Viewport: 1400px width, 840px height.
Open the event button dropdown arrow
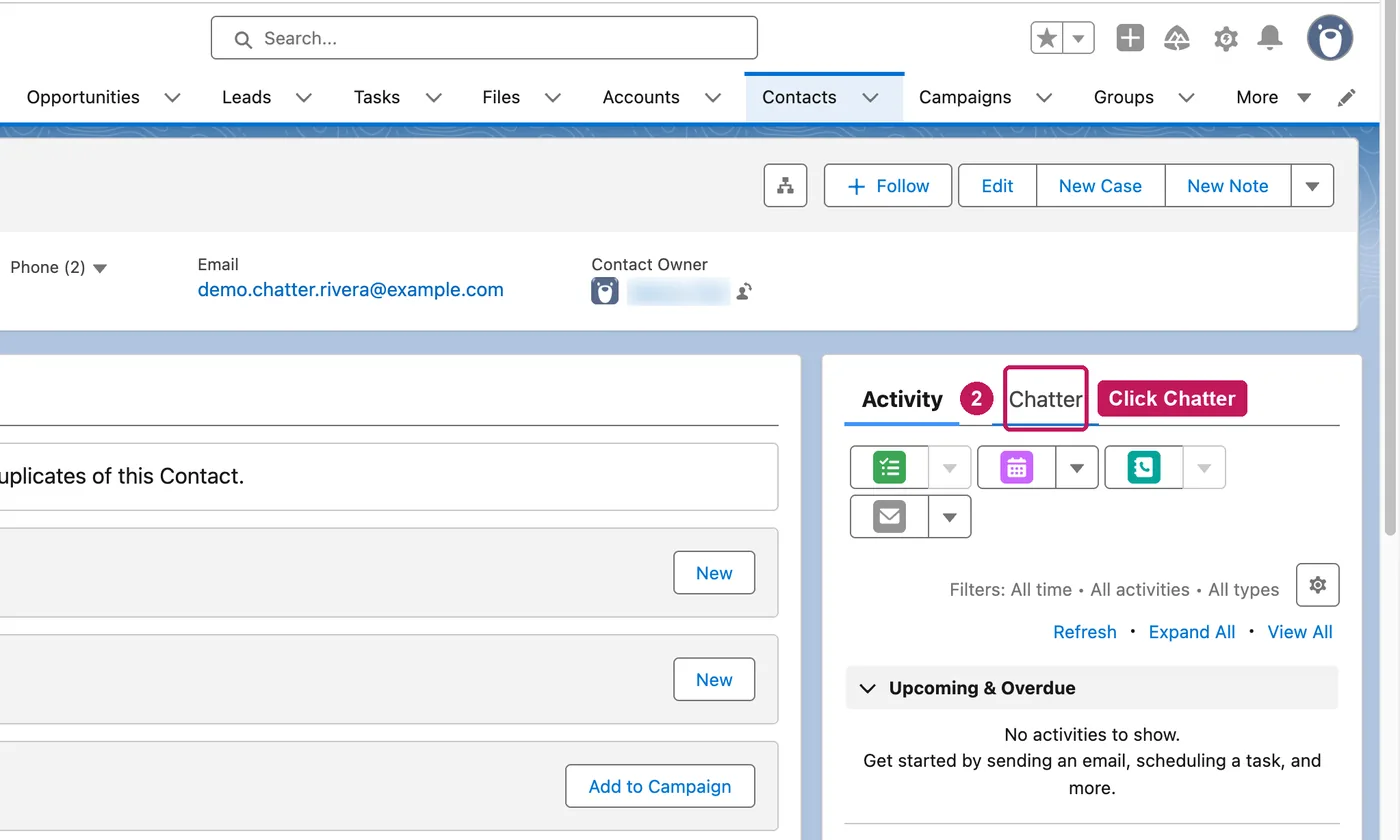1077,467
